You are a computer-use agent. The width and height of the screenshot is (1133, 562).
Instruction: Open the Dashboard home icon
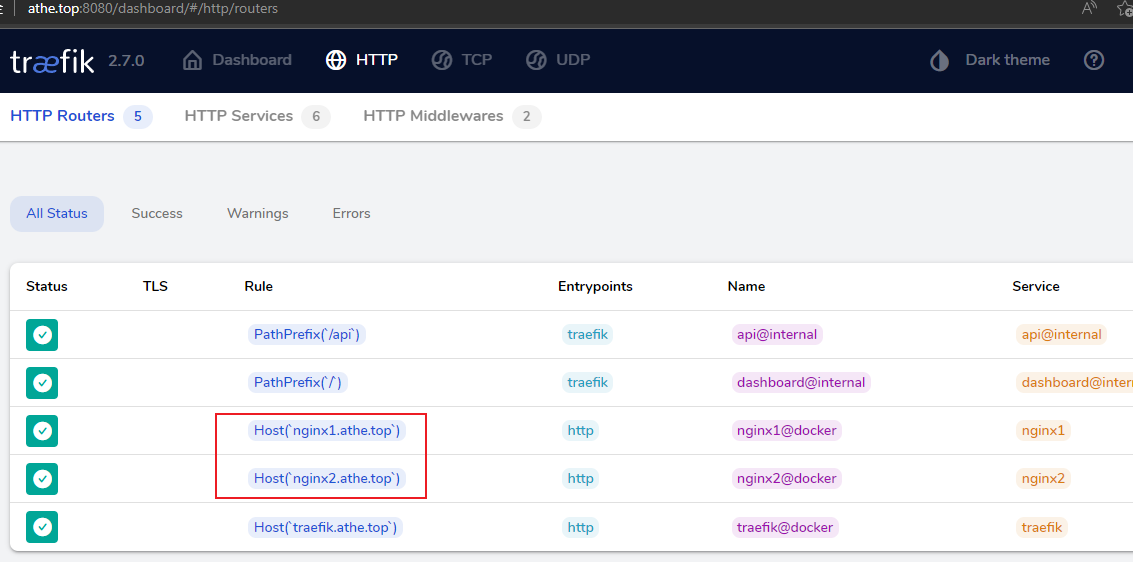coord(192,60)
